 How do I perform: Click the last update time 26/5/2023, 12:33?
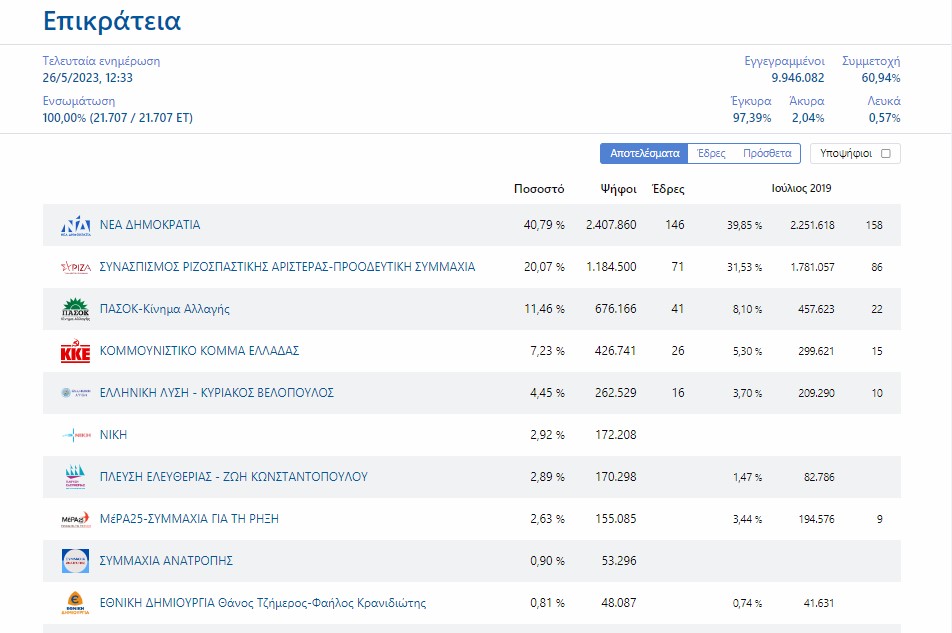click(87, 78)
